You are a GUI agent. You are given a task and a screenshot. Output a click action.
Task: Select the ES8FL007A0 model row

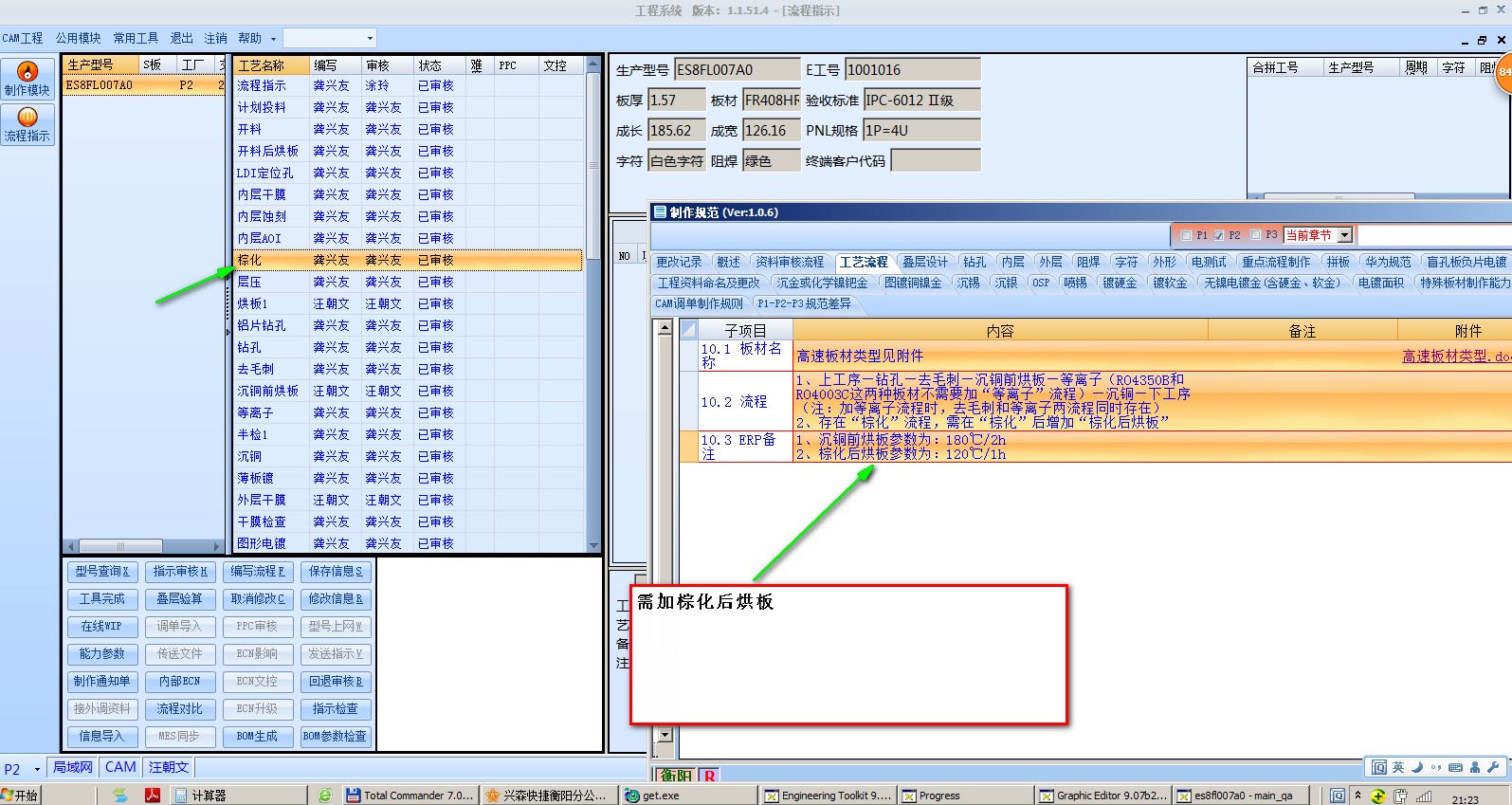[143, 85]
